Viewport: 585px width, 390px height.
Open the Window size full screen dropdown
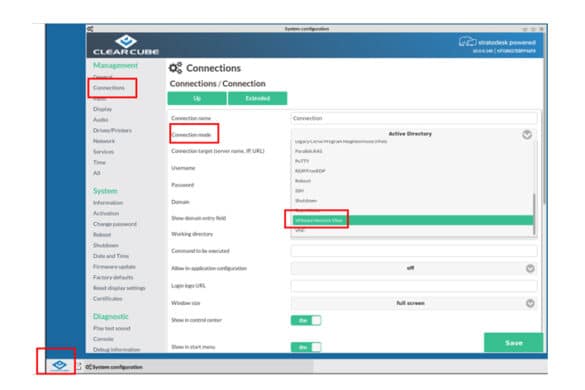[413, 303]
